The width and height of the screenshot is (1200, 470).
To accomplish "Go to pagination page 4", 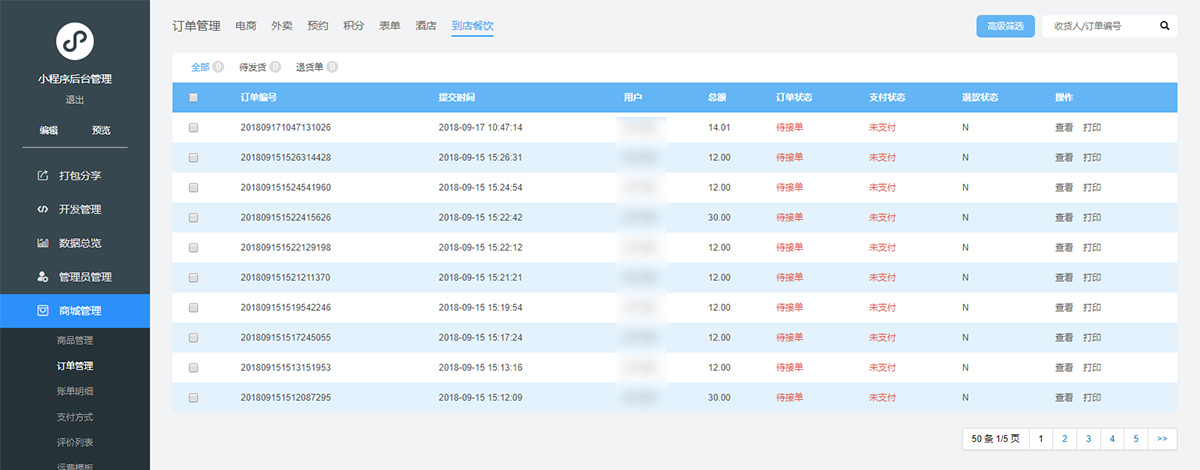I will coord(1113,438).
